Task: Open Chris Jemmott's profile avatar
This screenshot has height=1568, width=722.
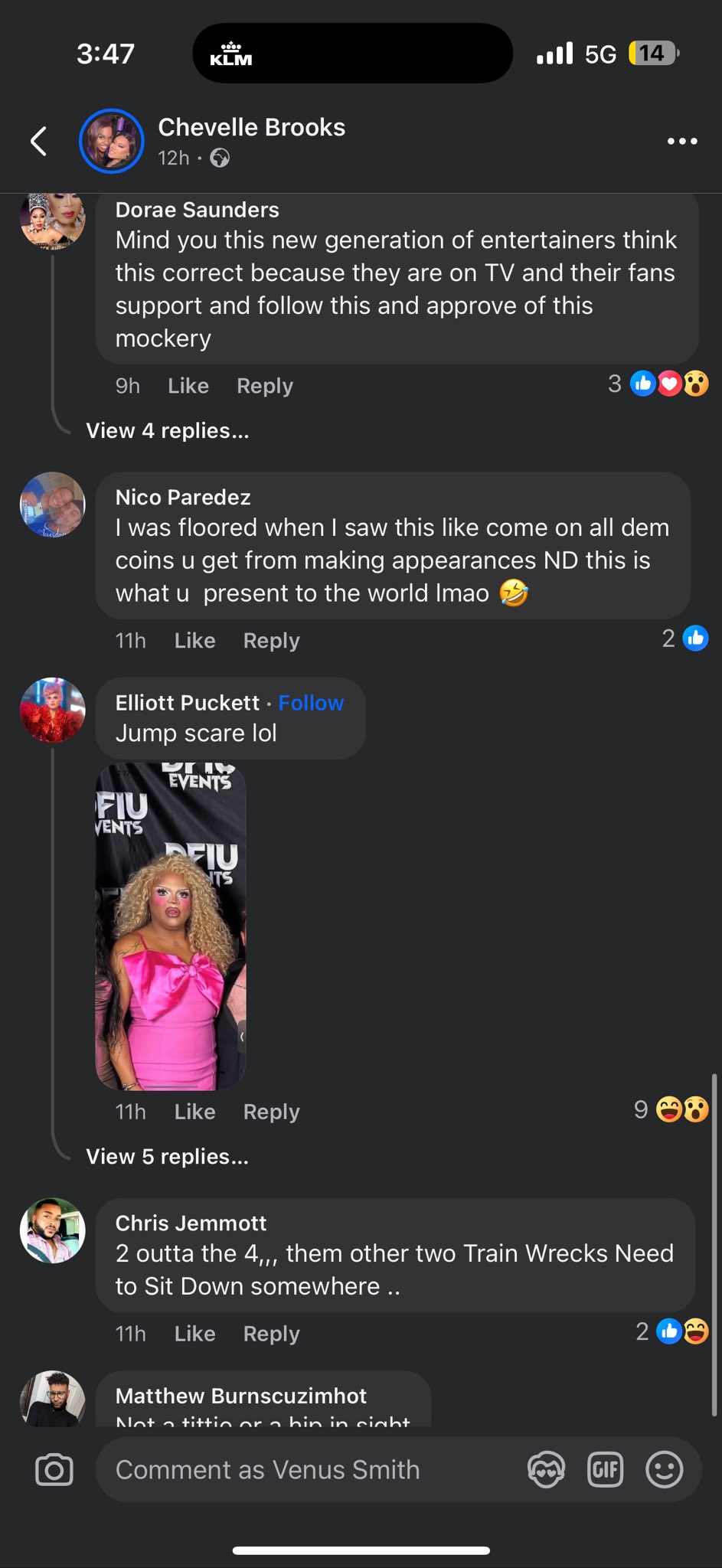Action: (52, 1230)
